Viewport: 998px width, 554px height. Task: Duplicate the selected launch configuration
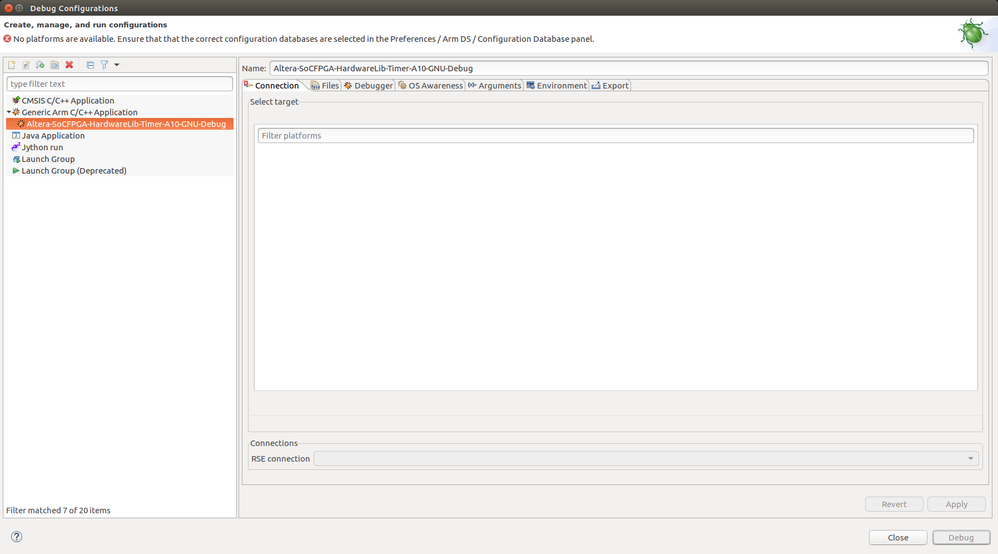click(55, 65)
